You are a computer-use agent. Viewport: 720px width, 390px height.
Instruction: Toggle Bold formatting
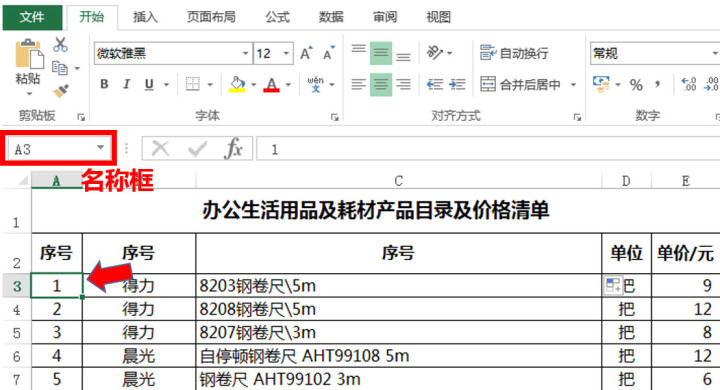104,84
